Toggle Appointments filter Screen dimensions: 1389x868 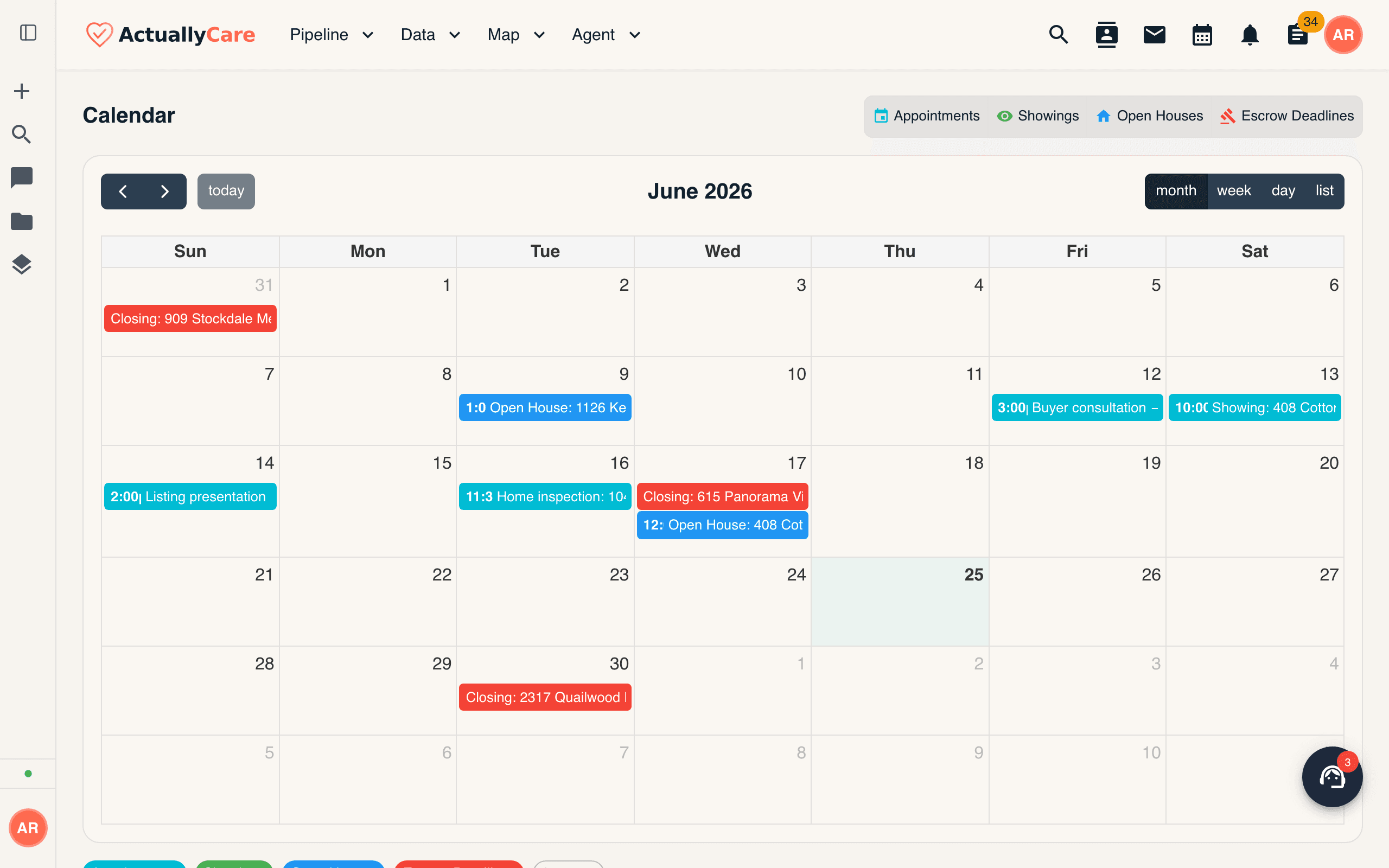click(x=926, y=116)
